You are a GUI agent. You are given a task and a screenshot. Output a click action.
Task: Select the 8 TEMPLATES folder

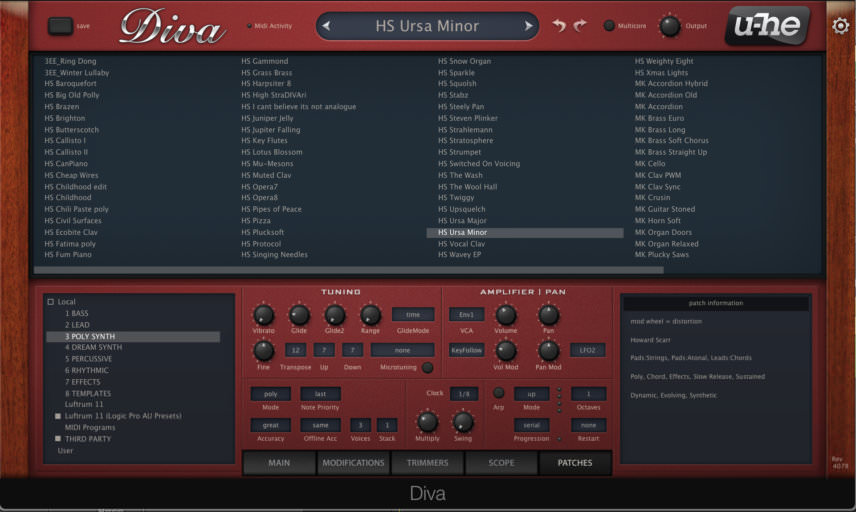(88, 393)
